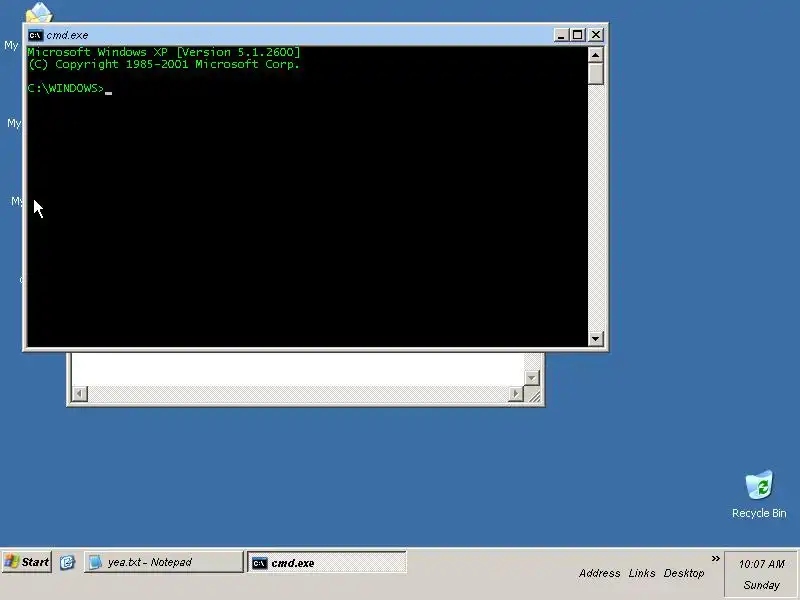Maximize the cmd.exe window
800x600 pixels.
[578, 35]
